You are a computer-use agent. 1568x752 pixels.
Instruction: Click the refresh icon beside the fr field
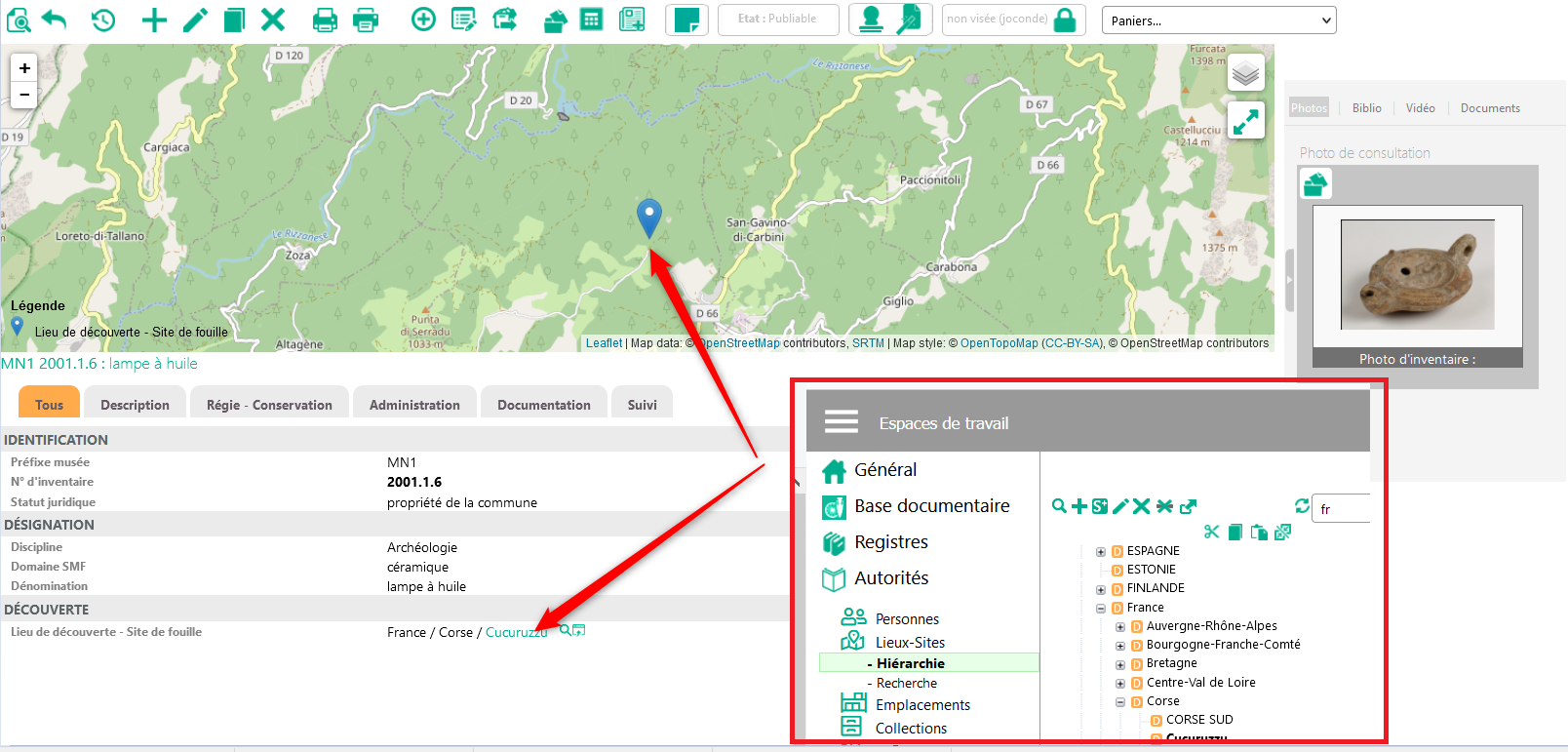1302,505
